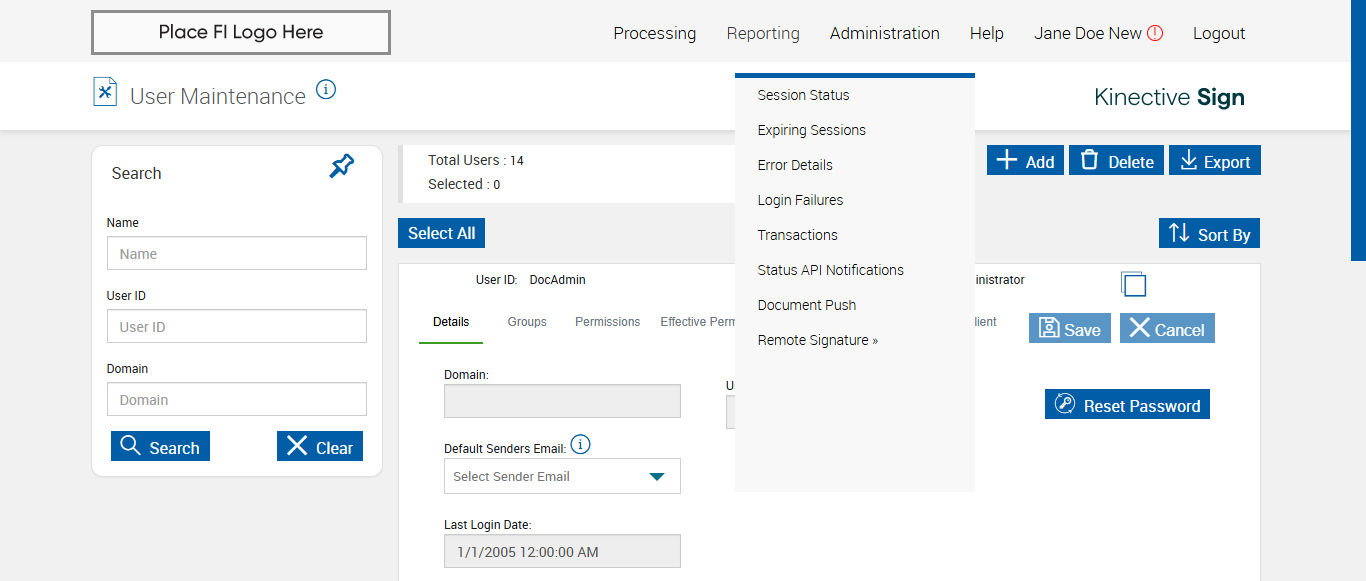
Task: Open the Select Sender Email dropdown
Action: tap(562, 476)
